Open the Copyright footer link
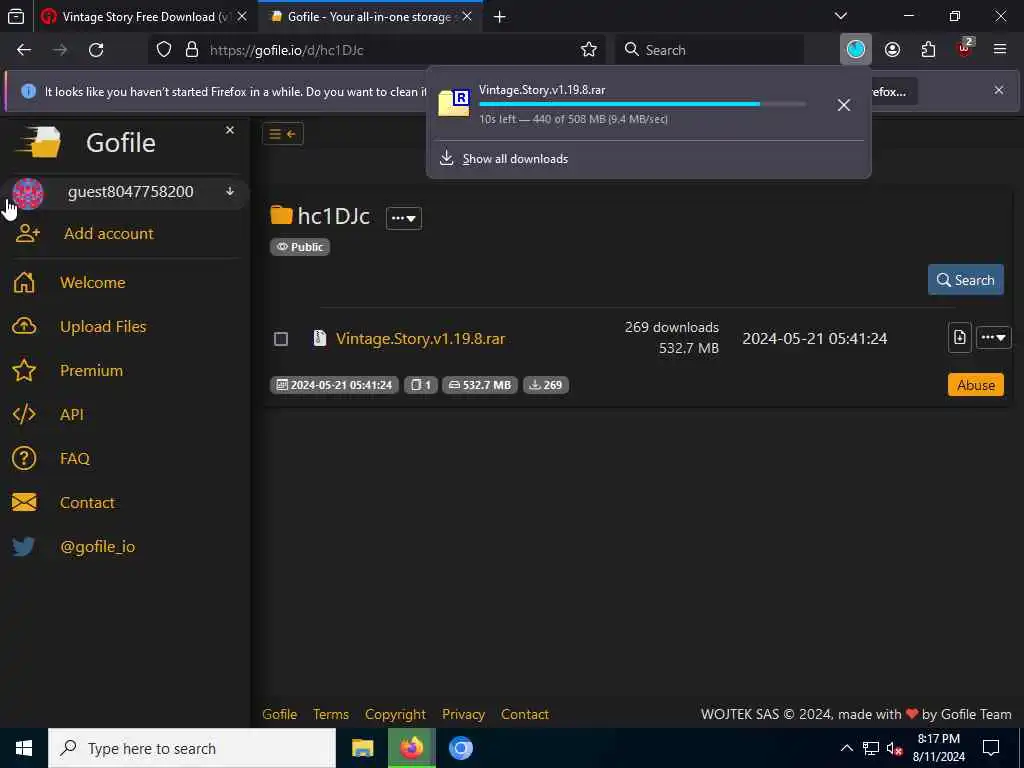The height and width of the screenshot is (768, 1024). tap(395, 714)
